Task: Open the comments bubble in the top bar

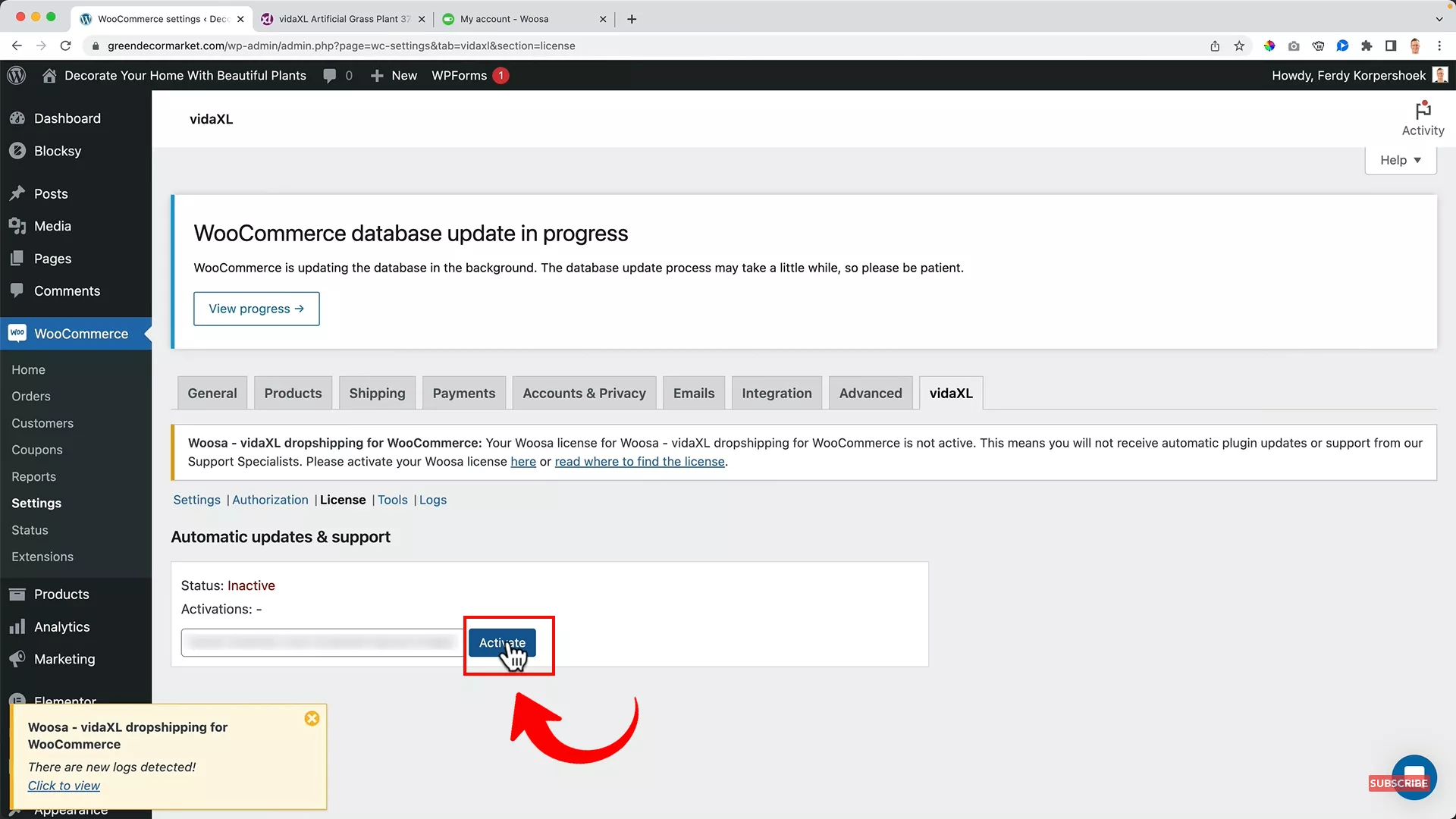Action: click(x=331, y=75)
